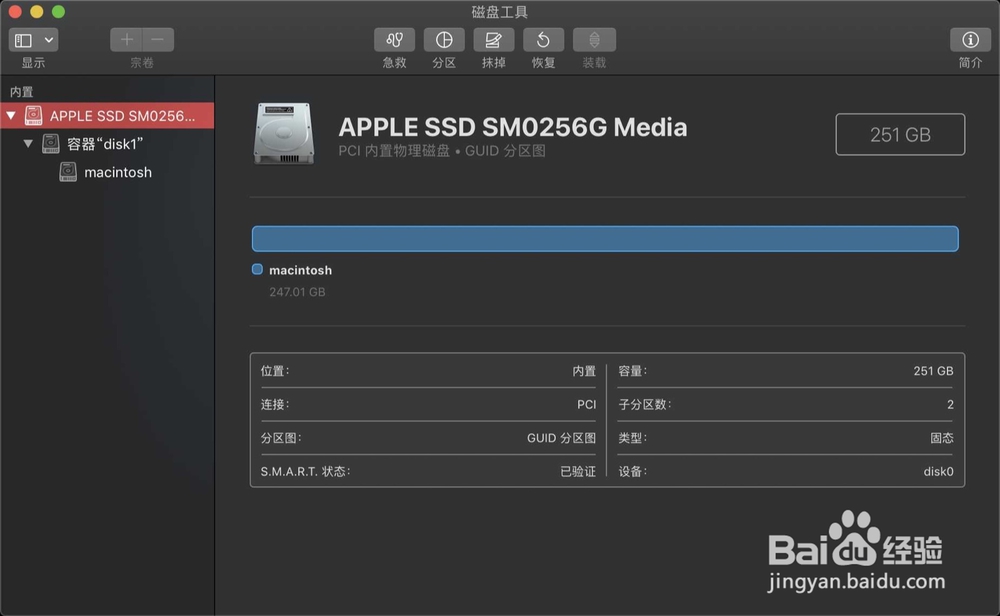The image size is (1000, 616).
Task: Open the Info (简介) panel icon
Action: pyautogui.click(x=970, y=40)
